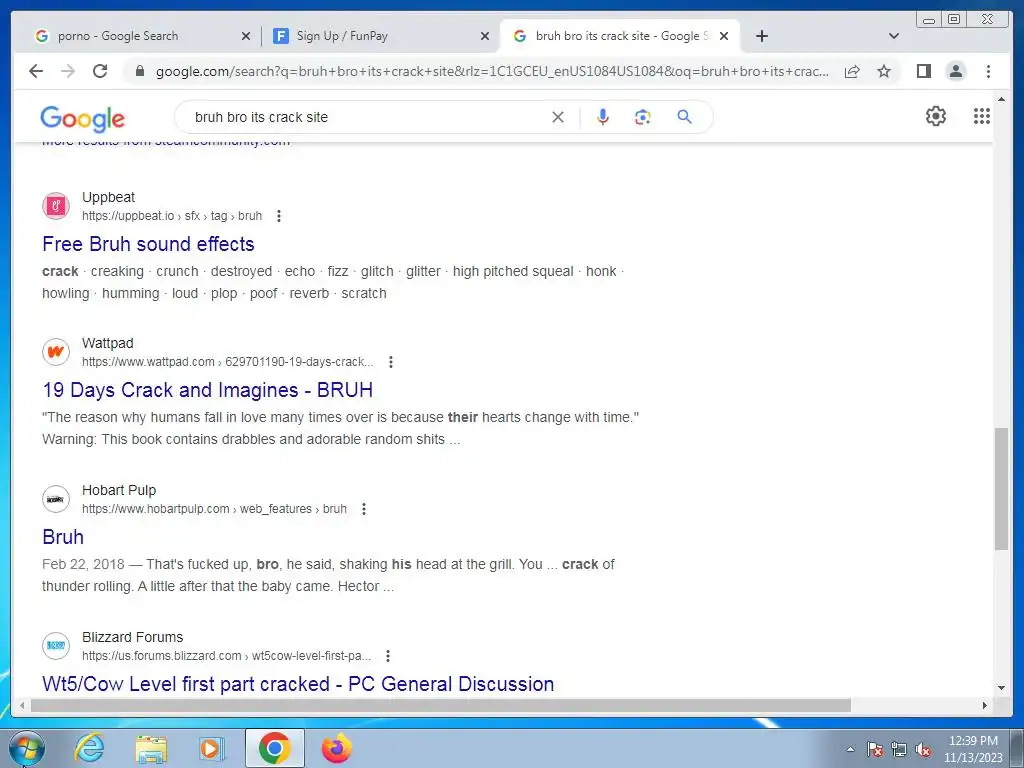Click the scroll left arrow
Screen dimensions: 1024x768
pos(22,705)
